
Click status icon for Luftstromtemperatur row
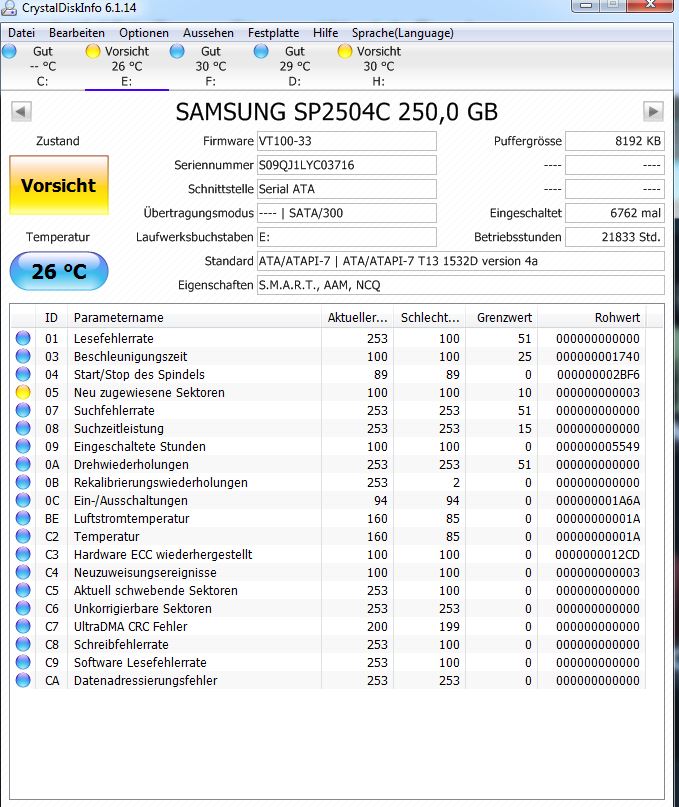[23, 518]
